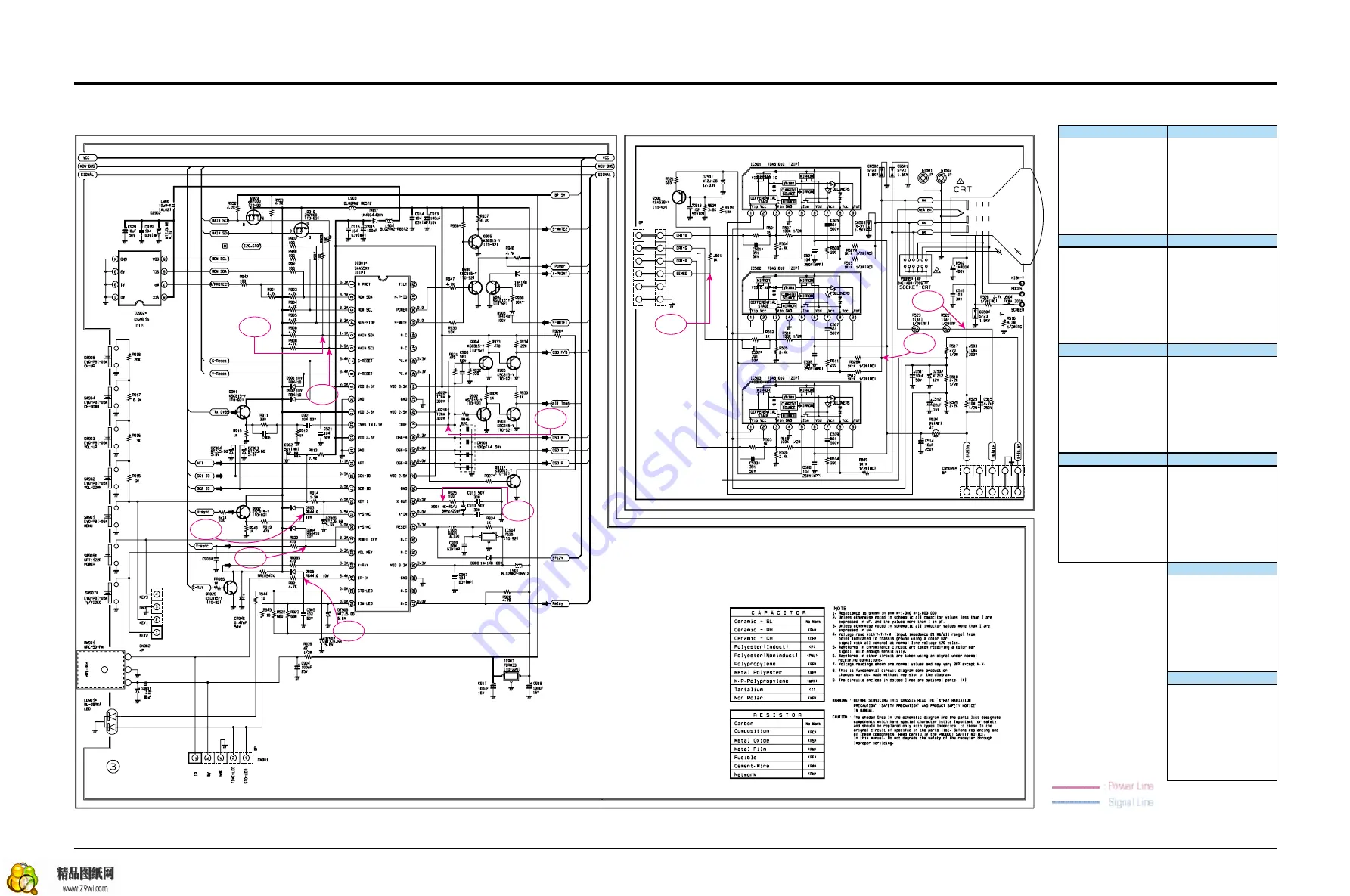The width and height of the screenshot is (1350, 896).
Task: Click the cartoon logo icon at bottom left
Action: 23,878
